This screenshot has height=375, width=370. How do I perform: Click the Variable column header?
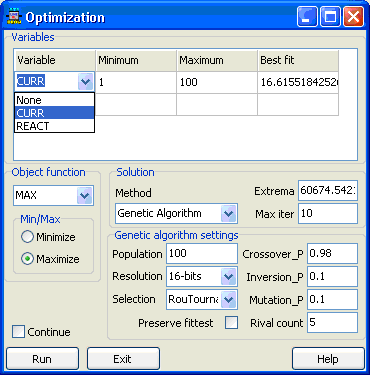pyautogui.click(x=55, y=60)
